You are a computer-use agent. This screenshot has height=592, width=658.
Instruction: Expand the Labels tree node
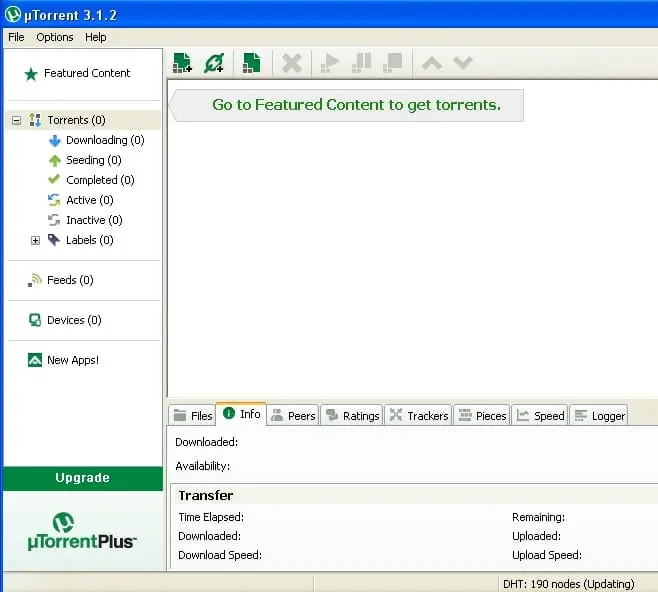click(36, 240)
